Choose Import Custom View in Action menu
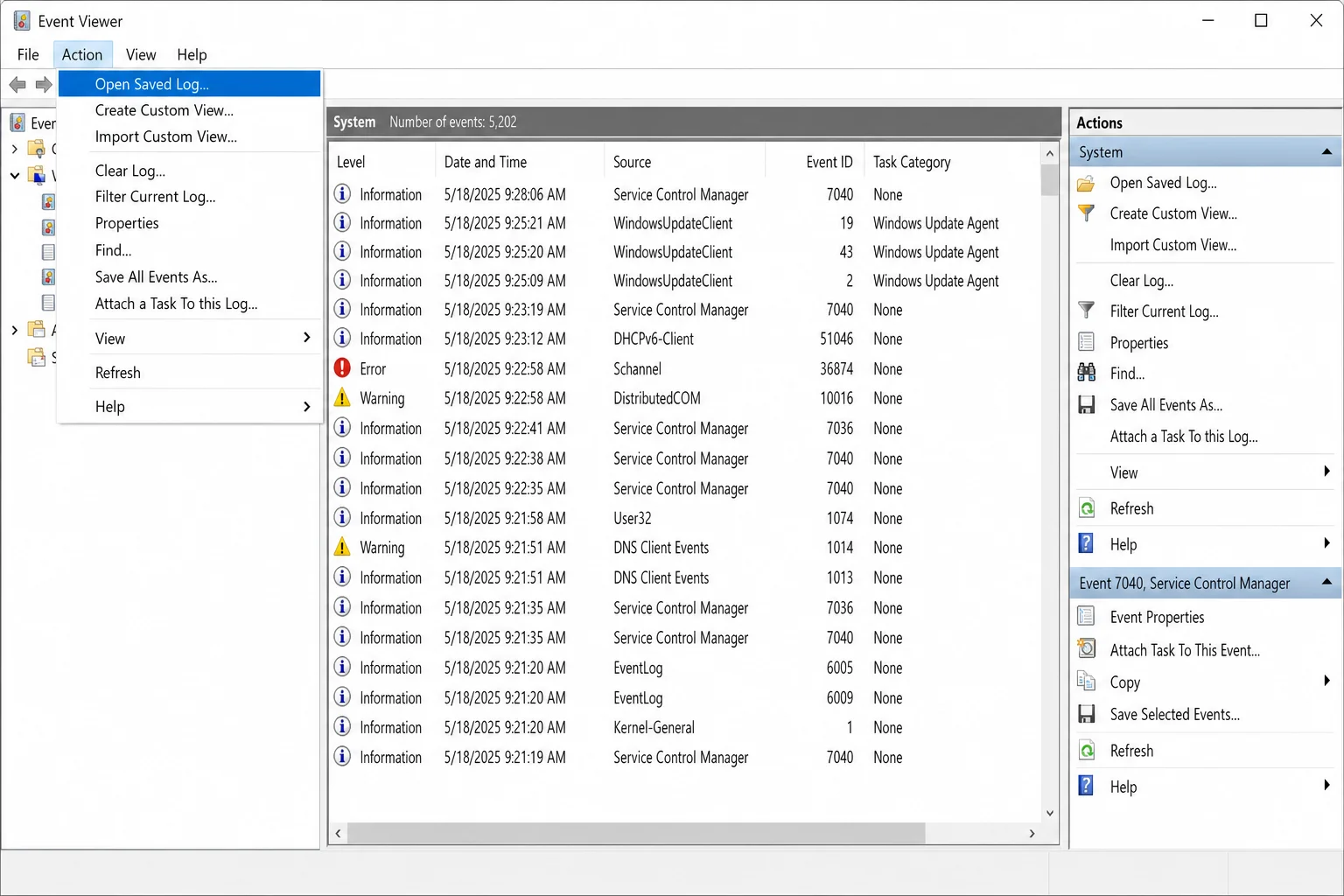The image size is (1344, 896). pyautogui.click(x=190, y=136)
